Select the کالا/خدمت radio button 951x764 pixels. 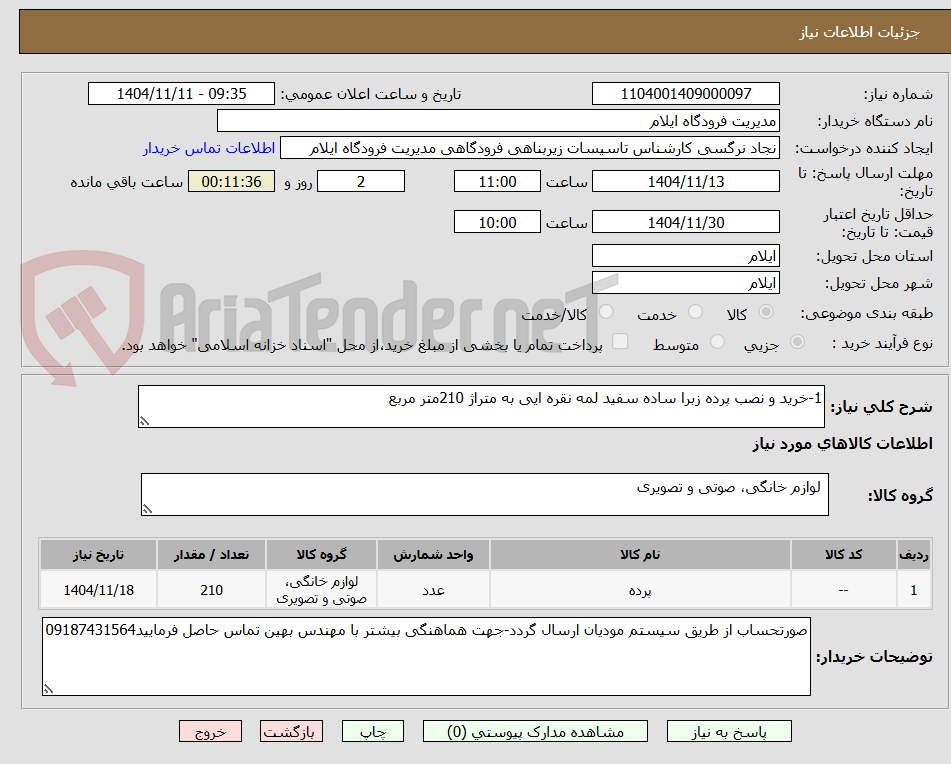click(x=606, y=312)
